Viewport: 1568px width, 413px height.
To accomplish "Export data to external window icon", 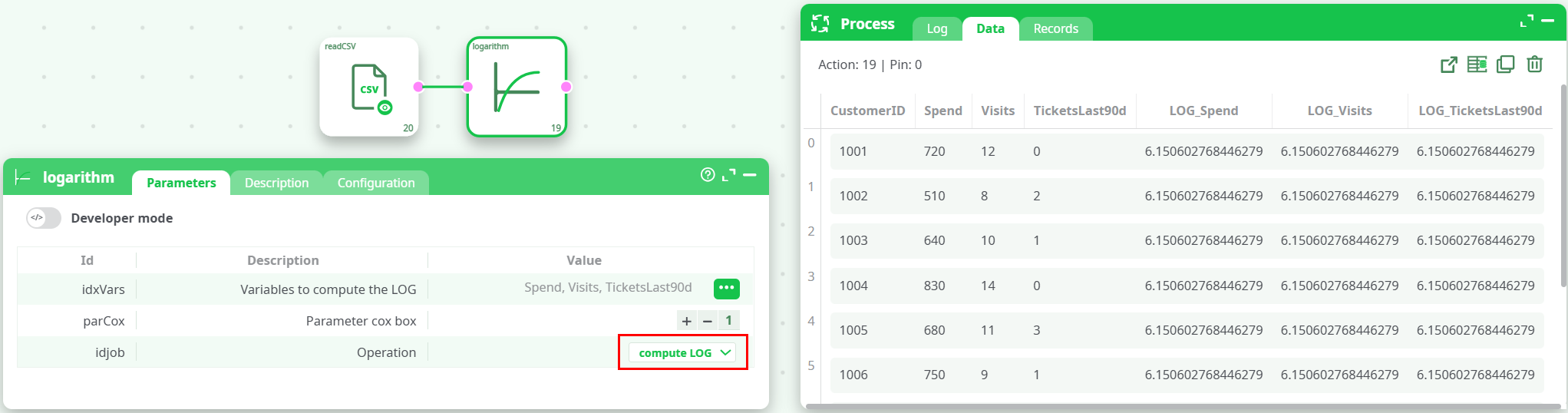I will point(1448,64).
